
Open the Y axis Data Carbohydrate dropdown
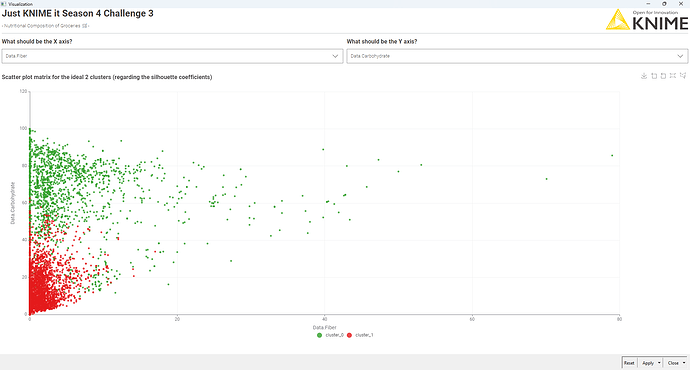coord(517,56)
